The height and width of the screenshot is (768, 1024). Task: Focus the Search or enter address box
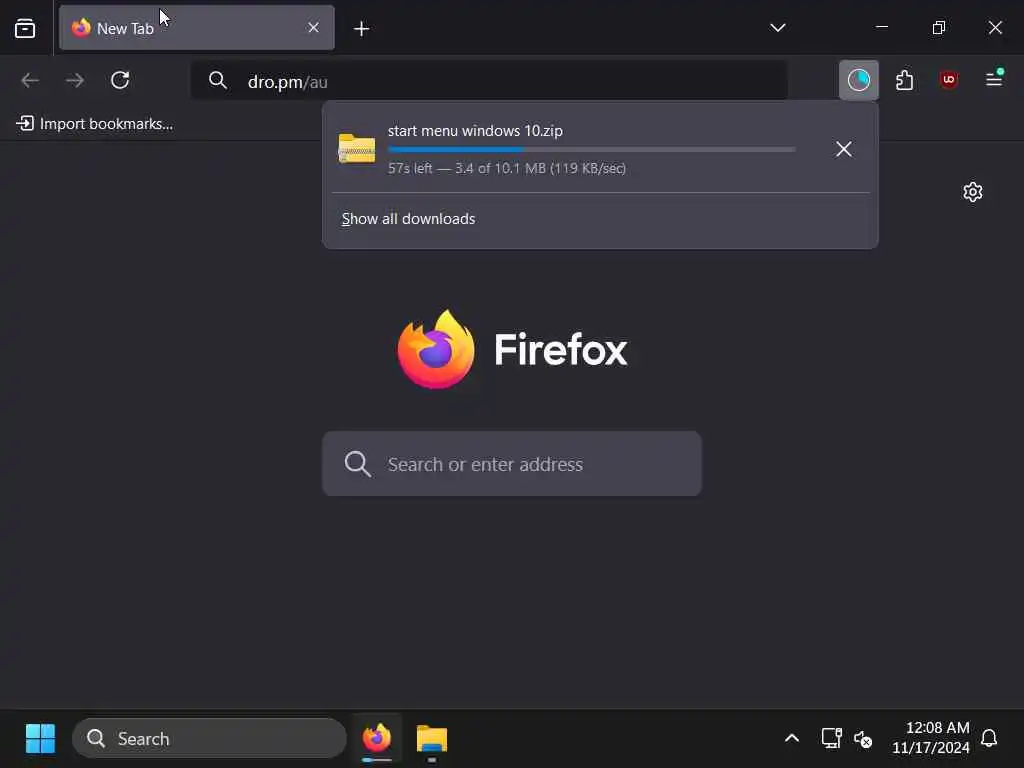click(x=512, y=464)
